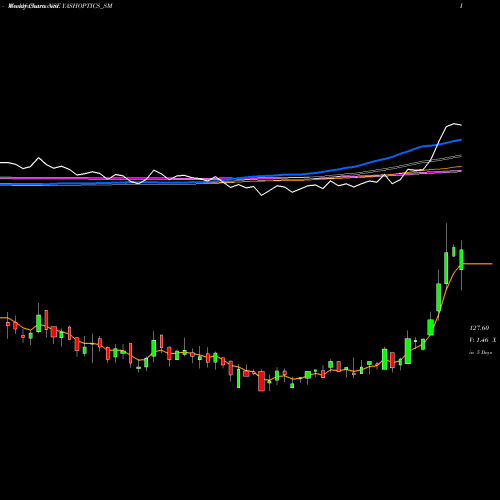The height and width of the screenshot is (500, 500).
Task: Click the horizontal orange last-price line
Action: 478,264
